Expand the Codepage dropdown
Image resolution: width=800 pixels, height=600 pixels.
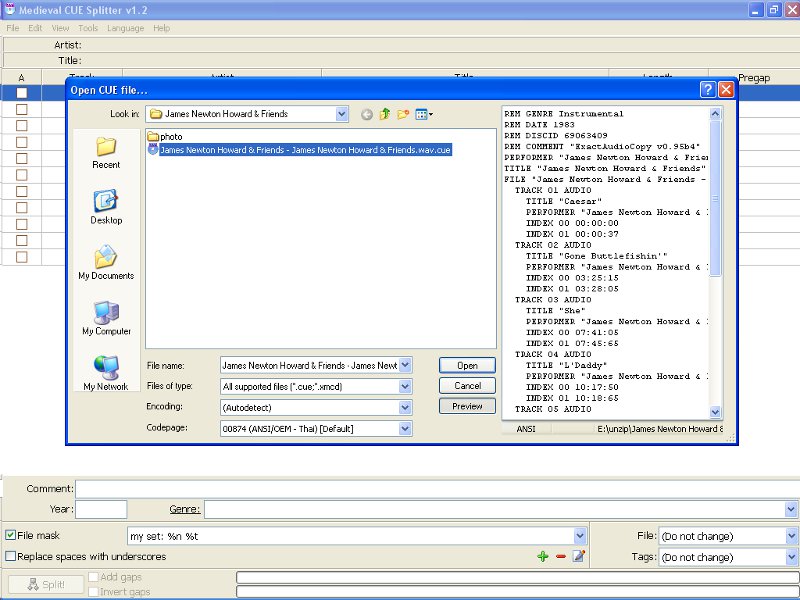[x=405, y=429]
